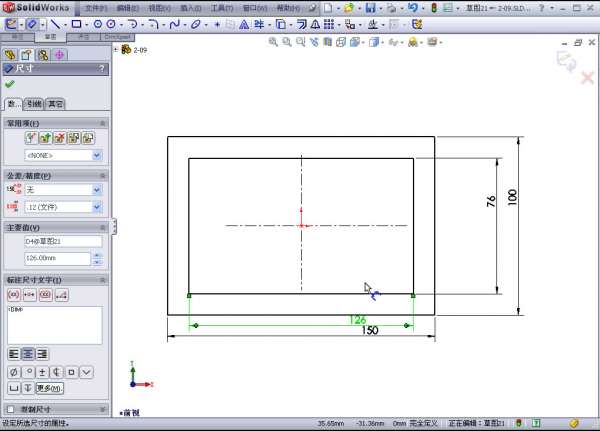600x431 pixels.
Task: Open the 工具 menu
Action: coord(220,8)
